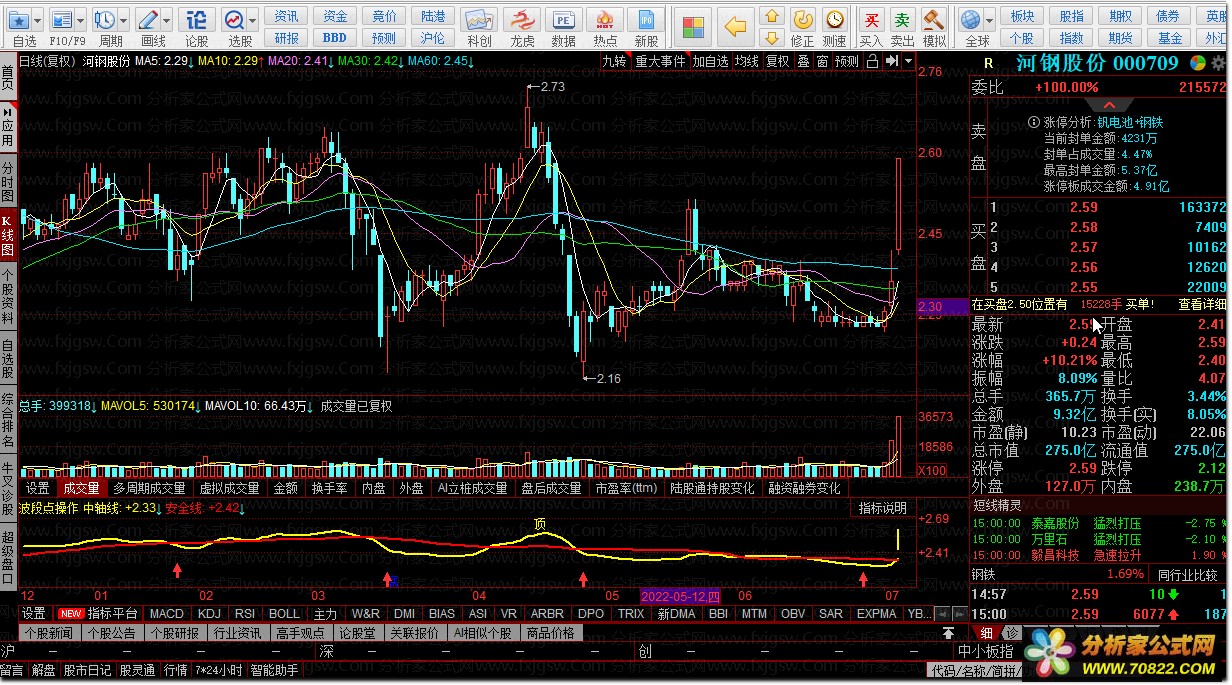Screen dimensions: 1232x685
Task: Open the 论股 discussion icon
Action: coord(197,19)
